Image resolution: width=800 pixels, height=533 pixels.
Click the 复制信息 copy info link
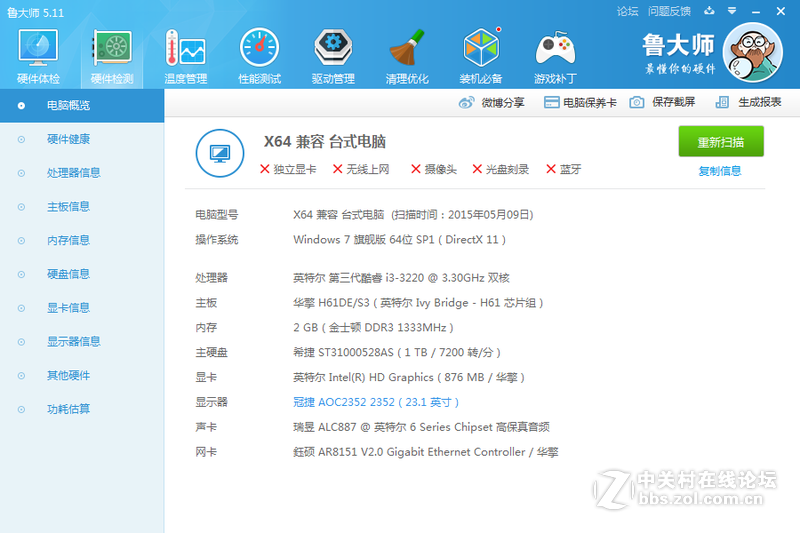720,171
